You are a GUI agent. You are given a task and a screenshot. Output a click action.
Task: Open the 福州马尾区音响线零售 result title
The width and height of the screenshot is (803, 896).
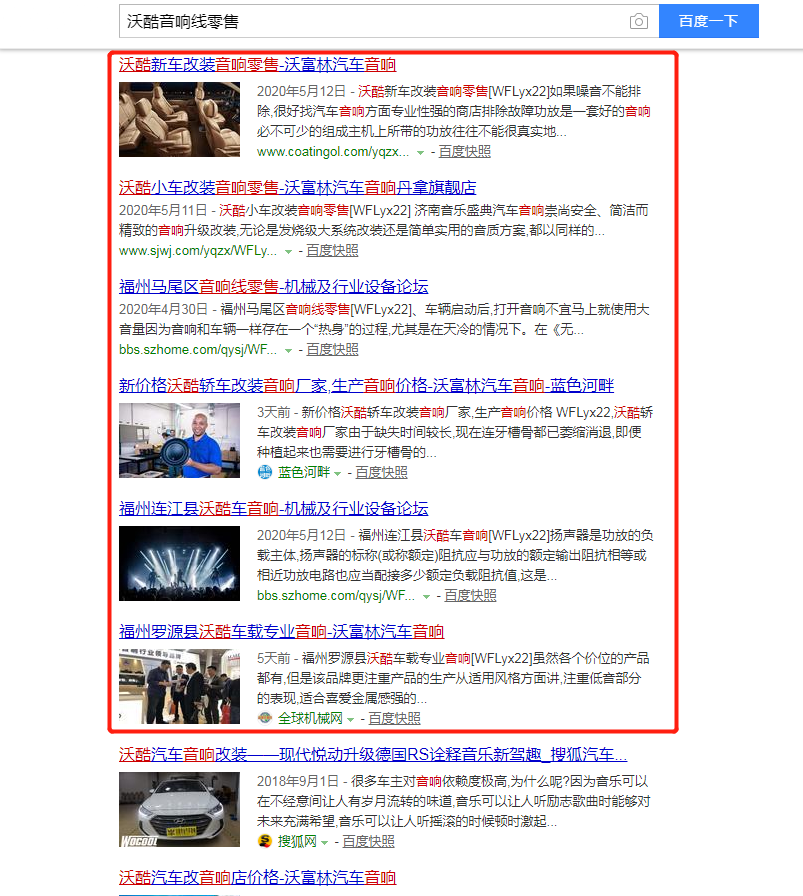point(273,286)
